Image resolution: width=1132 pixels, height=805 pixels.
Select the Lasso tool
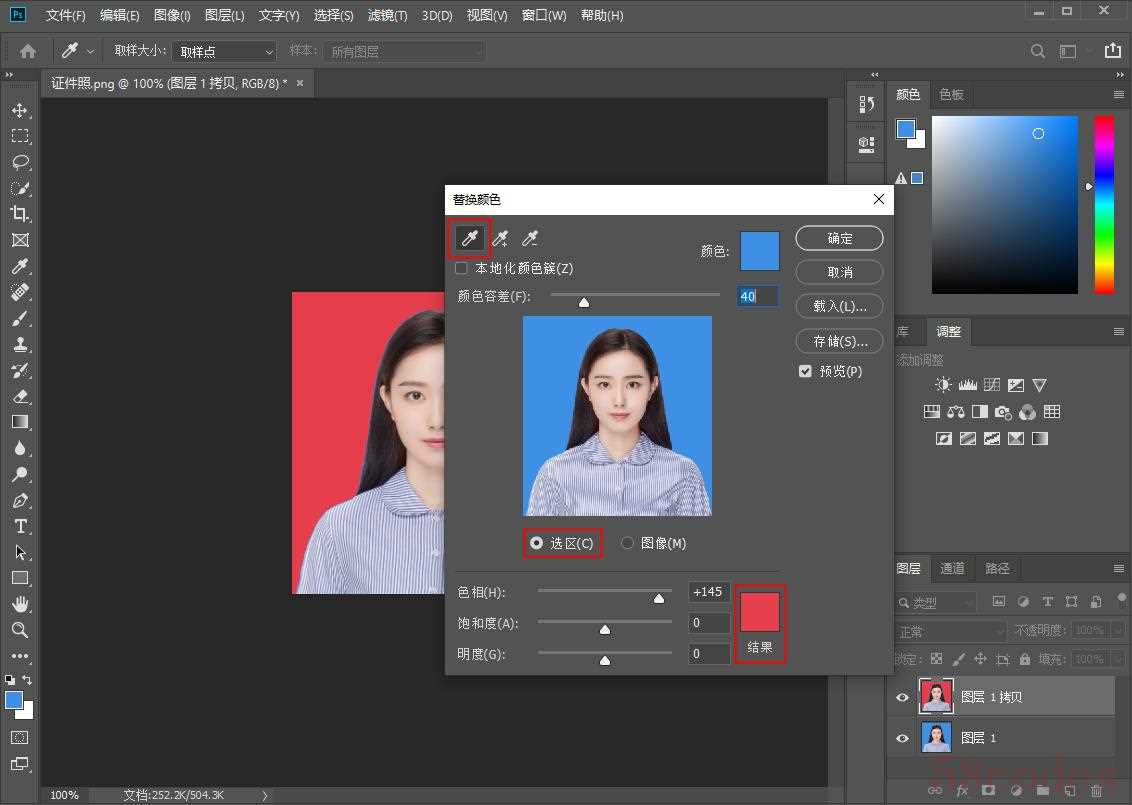[x=20, y=162]
